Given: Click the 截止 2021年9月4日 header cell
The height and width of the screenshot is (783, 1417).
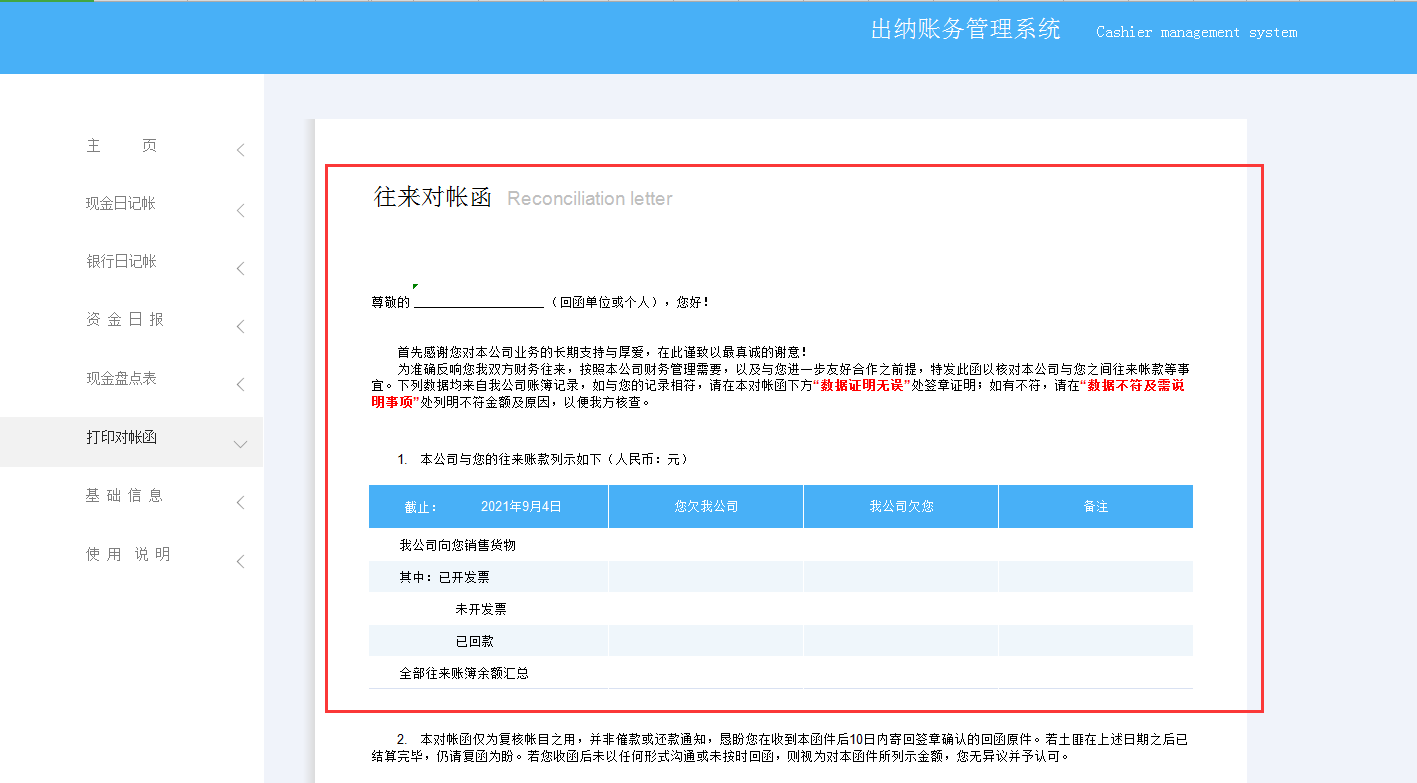Looking at the screenshot, I should point(487,506).
